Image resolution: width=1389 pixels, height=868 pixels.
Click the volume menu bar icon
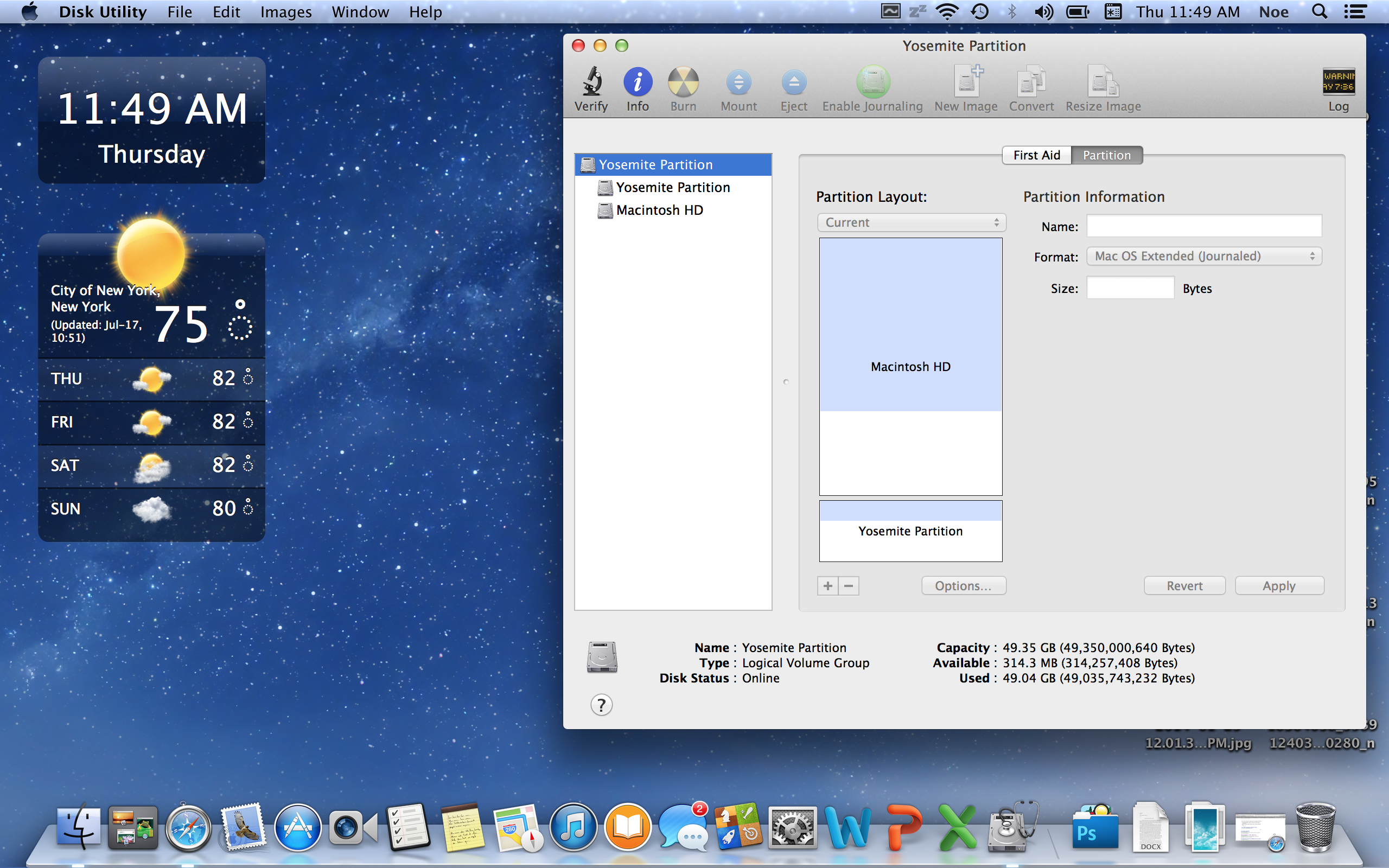(x=1043, y=11)
